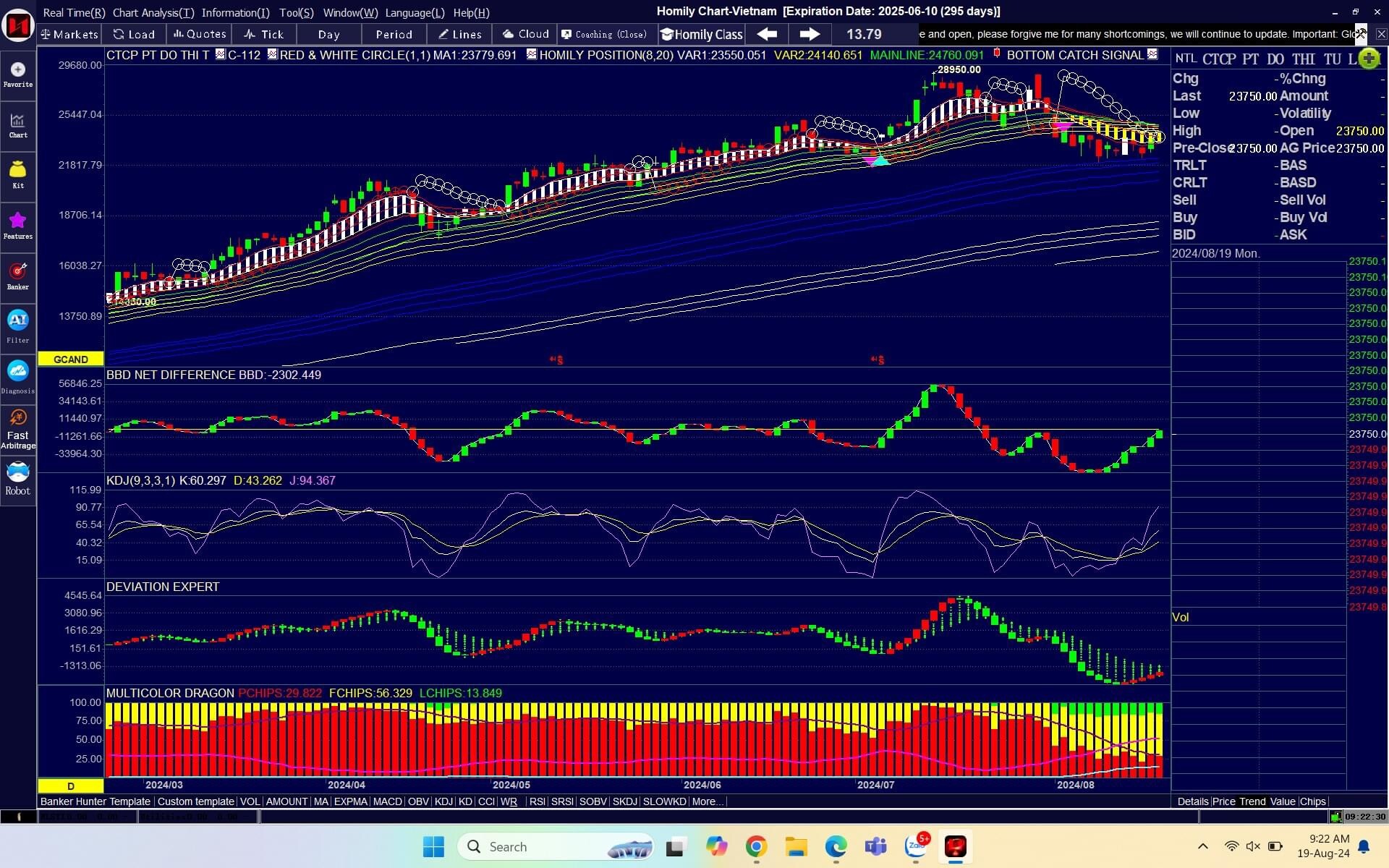Viewport: 1389px width, 868px height.
Task: Switch to the MACD indicator tab
Action: coord(387,801)
